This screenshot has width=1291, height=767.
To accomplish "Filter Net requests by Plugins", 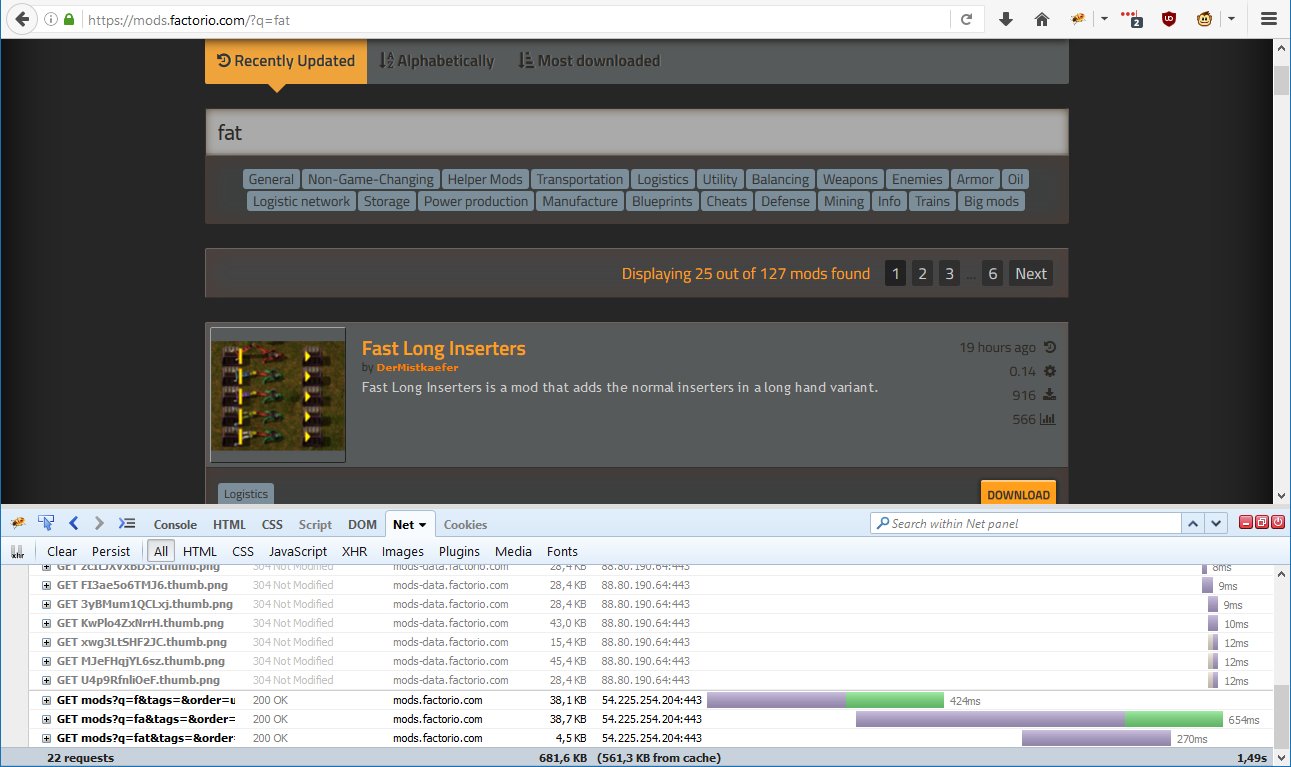I will 460,551.
